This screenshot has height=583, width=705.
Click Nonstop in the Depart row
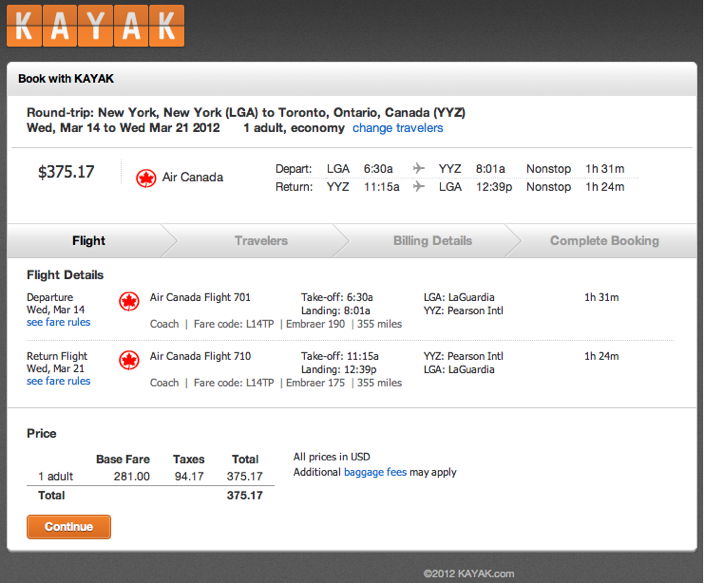tap(549, 169)
